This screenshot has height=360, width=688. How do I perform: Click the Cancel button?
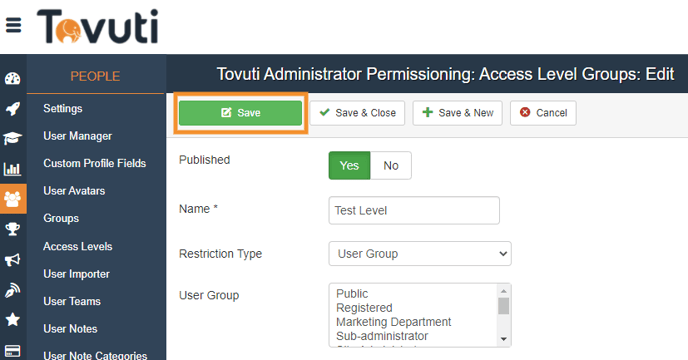pyautogui.click(x=543, y=113)
